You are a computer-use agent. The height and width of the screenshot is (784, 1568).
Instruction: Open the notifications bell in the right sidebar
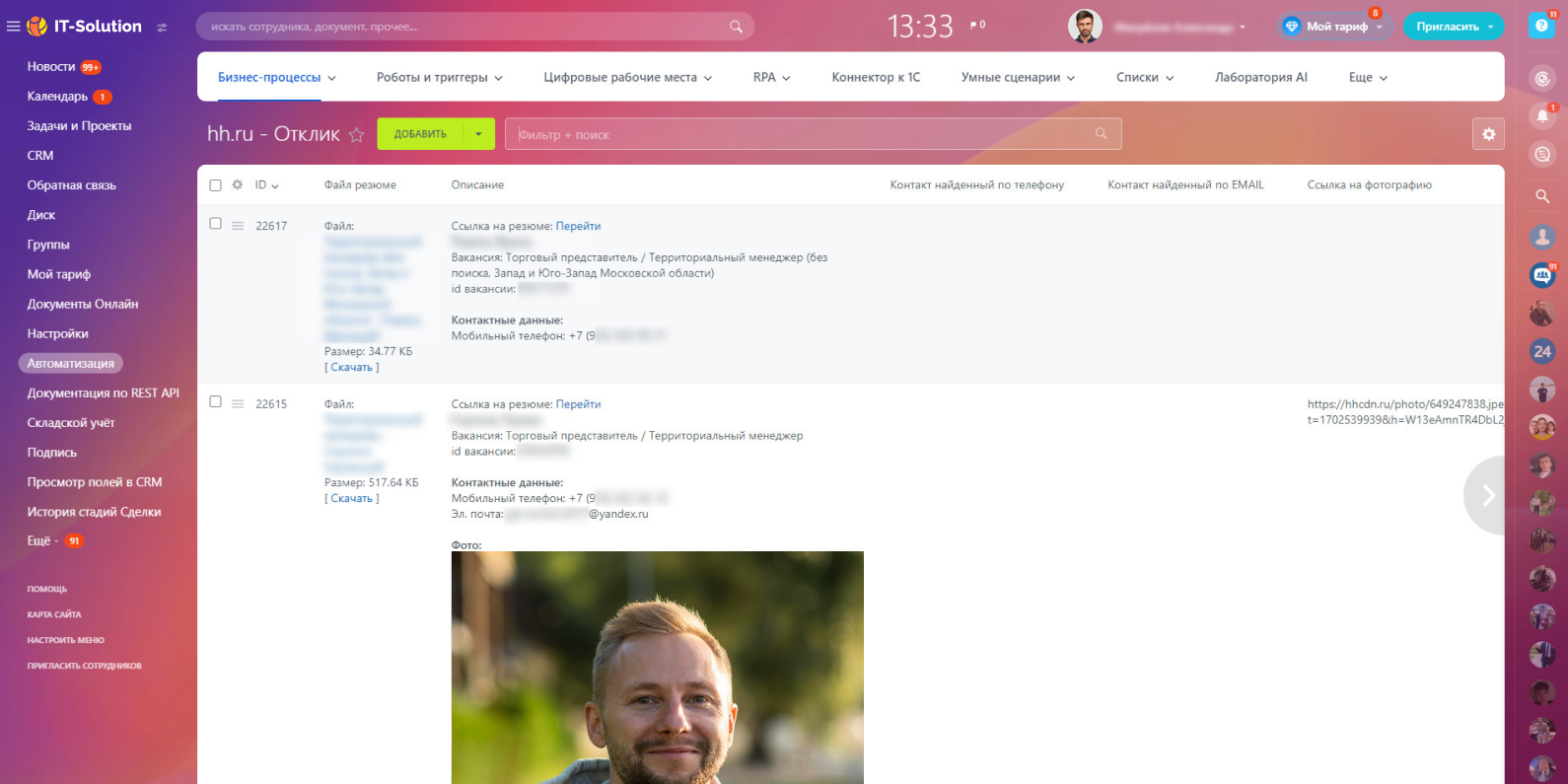1542,116
